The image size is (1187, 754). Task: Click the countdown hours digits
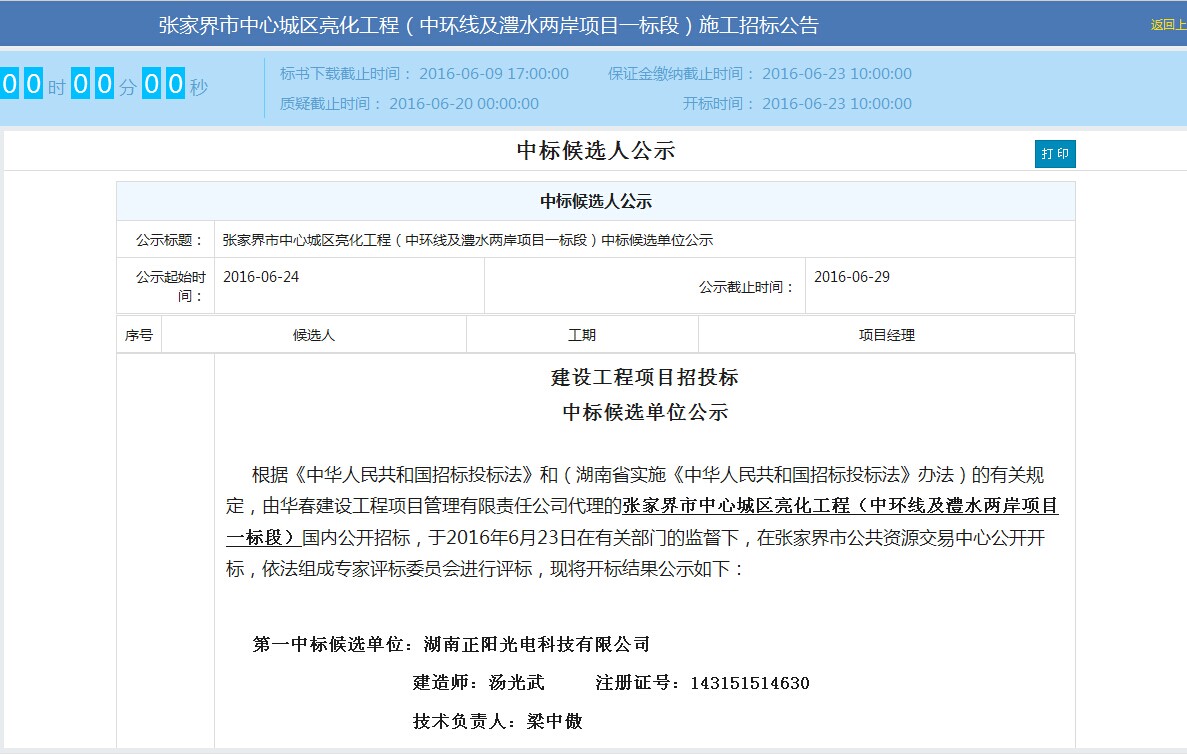(22, 85)
